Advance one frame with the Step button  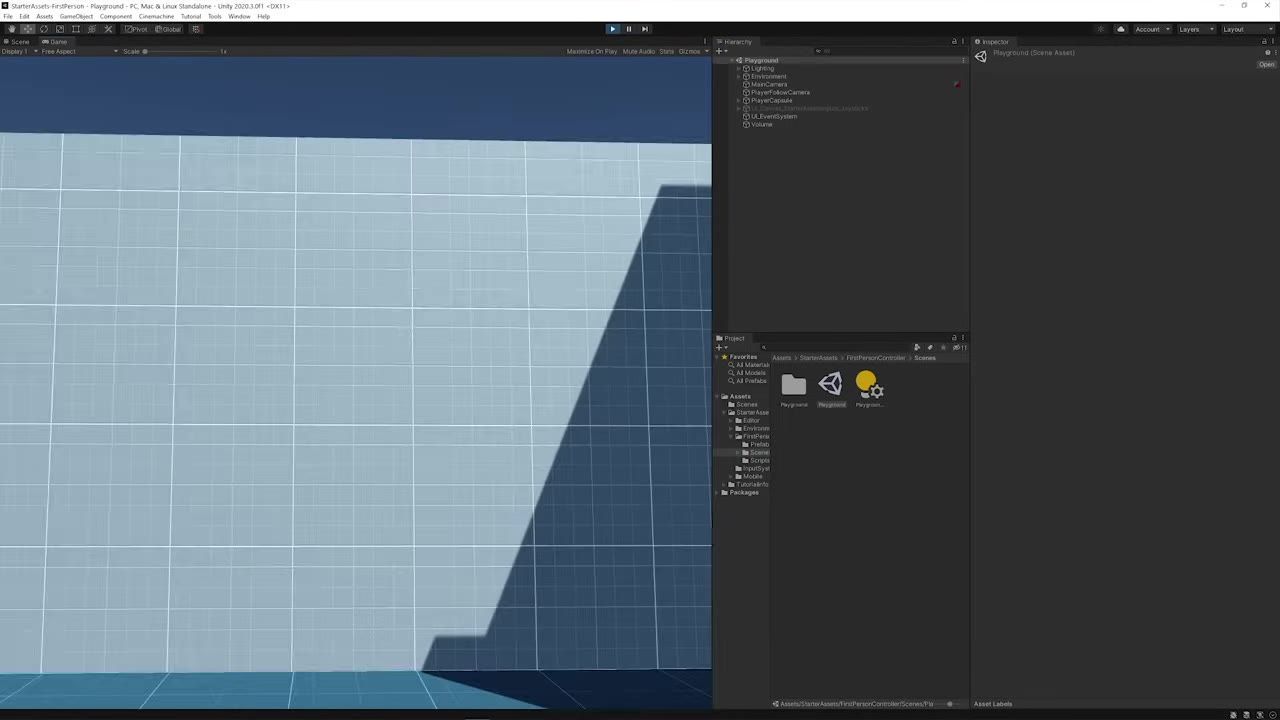pyautogui.click(x=645, y=29)
